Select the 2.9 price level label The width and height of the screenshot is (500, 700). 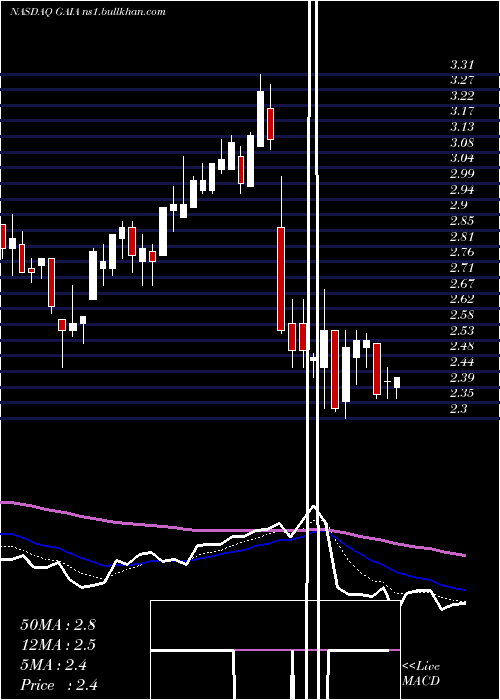click(x=458, y=205)
